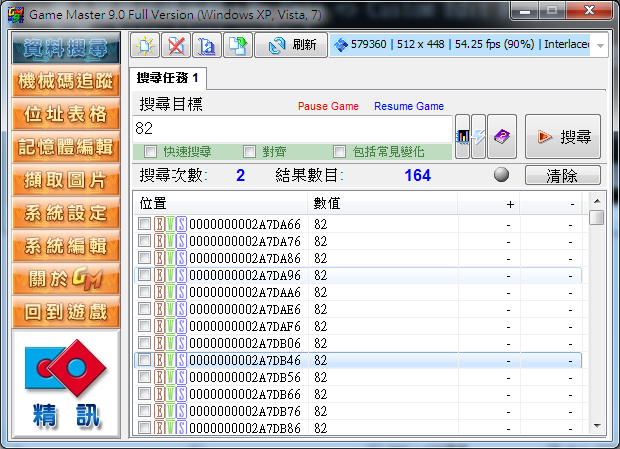
Task: Click the third toolbar document search icon
Action: point(207,45)
